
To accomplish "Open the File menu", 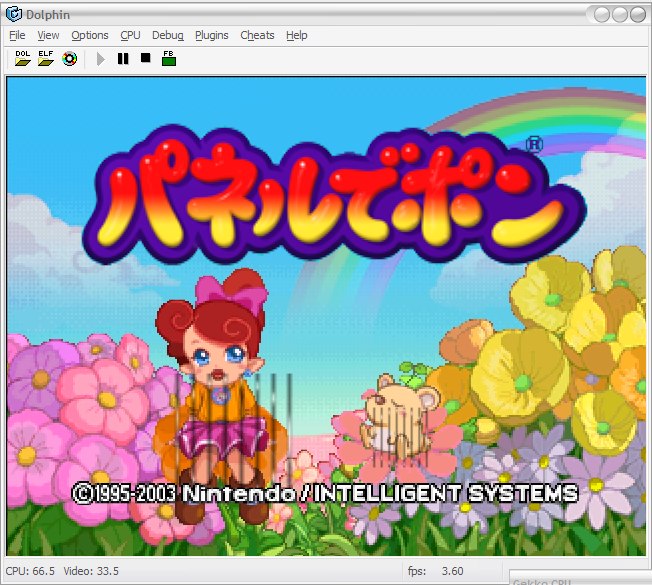I will click(17, 35).
